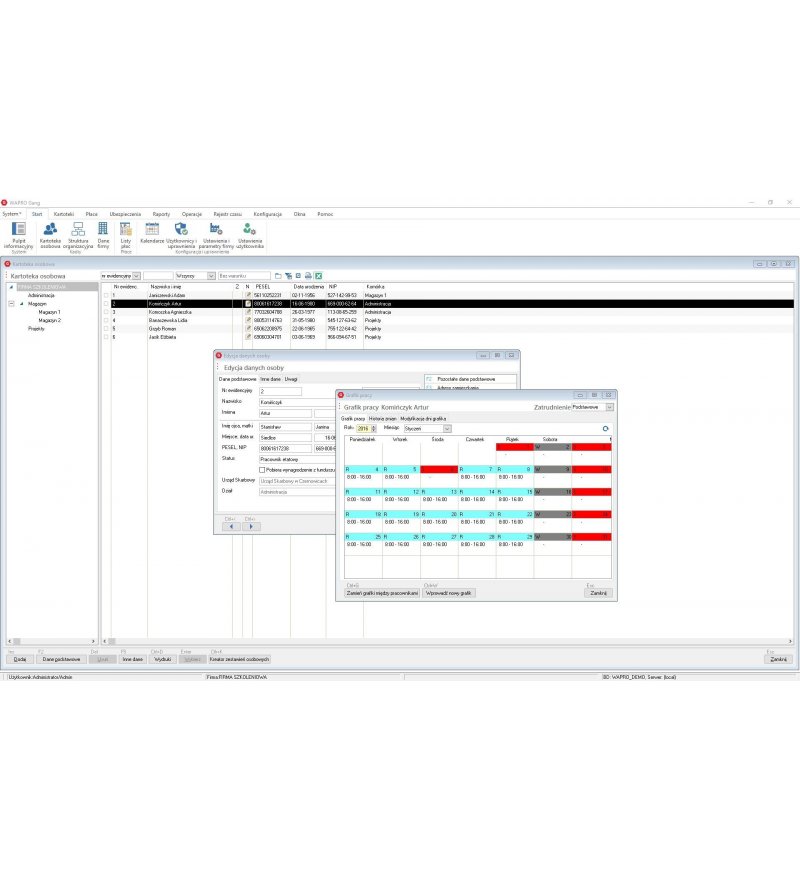800x880 pixels.
Task: Open Kartoteka osobowa ribbon icon
Action: tap(50, 235)
